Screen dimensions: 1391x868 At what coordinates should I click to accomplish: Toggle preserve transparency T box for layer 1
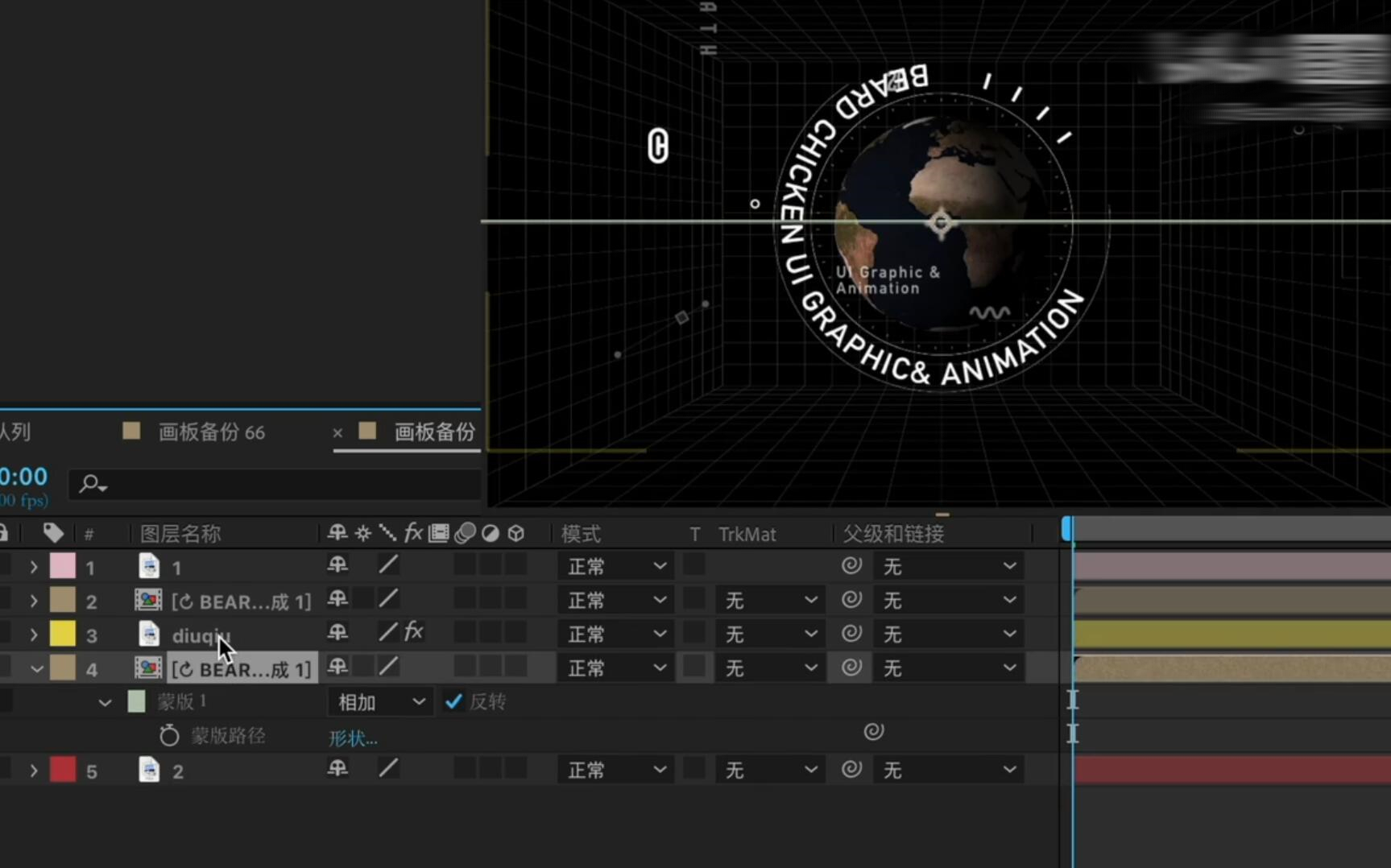(693, 565)
